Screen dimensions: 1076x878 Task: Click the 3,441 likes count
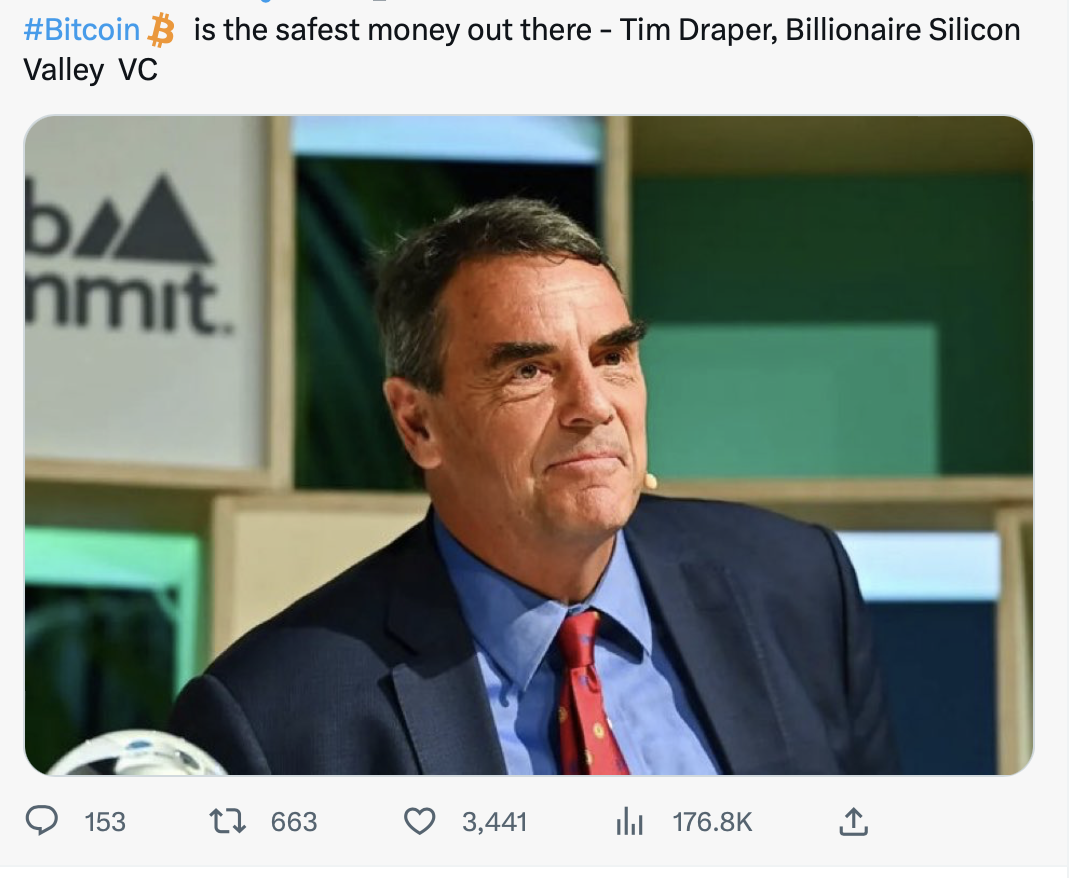coord(494,822)
